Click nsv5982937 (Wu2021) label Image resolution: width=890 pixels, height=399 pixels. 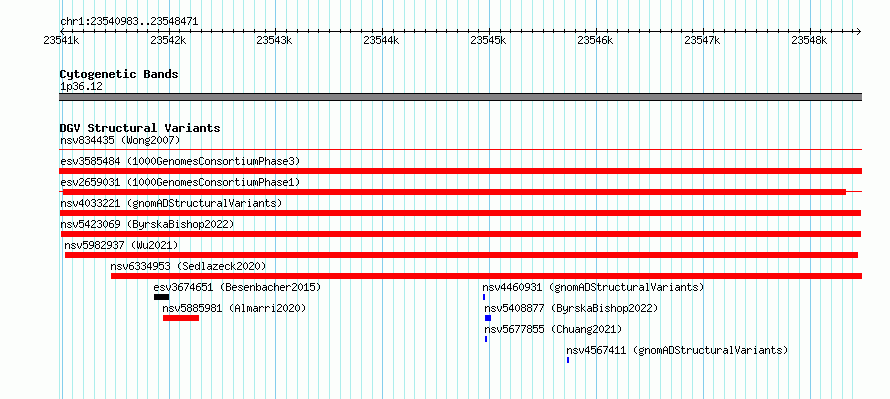121,245
